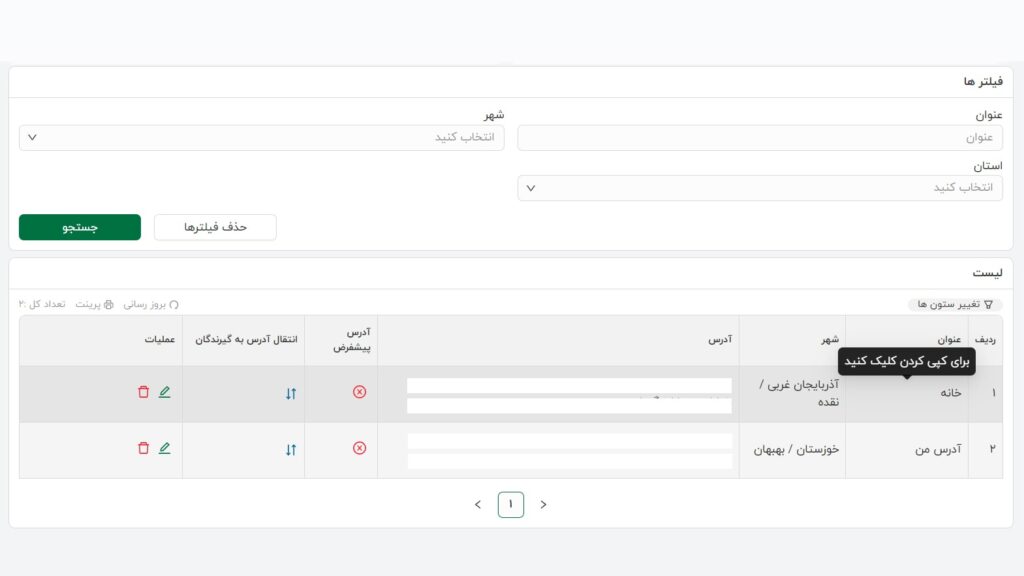This screenshot has height=576, width=1024.
Task: Clear filters with حذف فیلترها button
Action: click(x=215, y=227)
